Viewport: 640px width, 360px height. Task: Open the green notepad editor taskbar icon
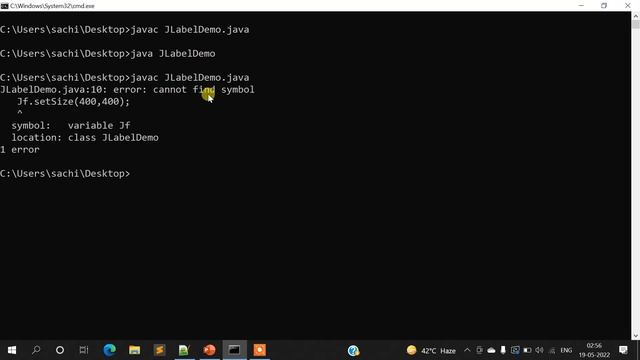[x=184, y=350]
